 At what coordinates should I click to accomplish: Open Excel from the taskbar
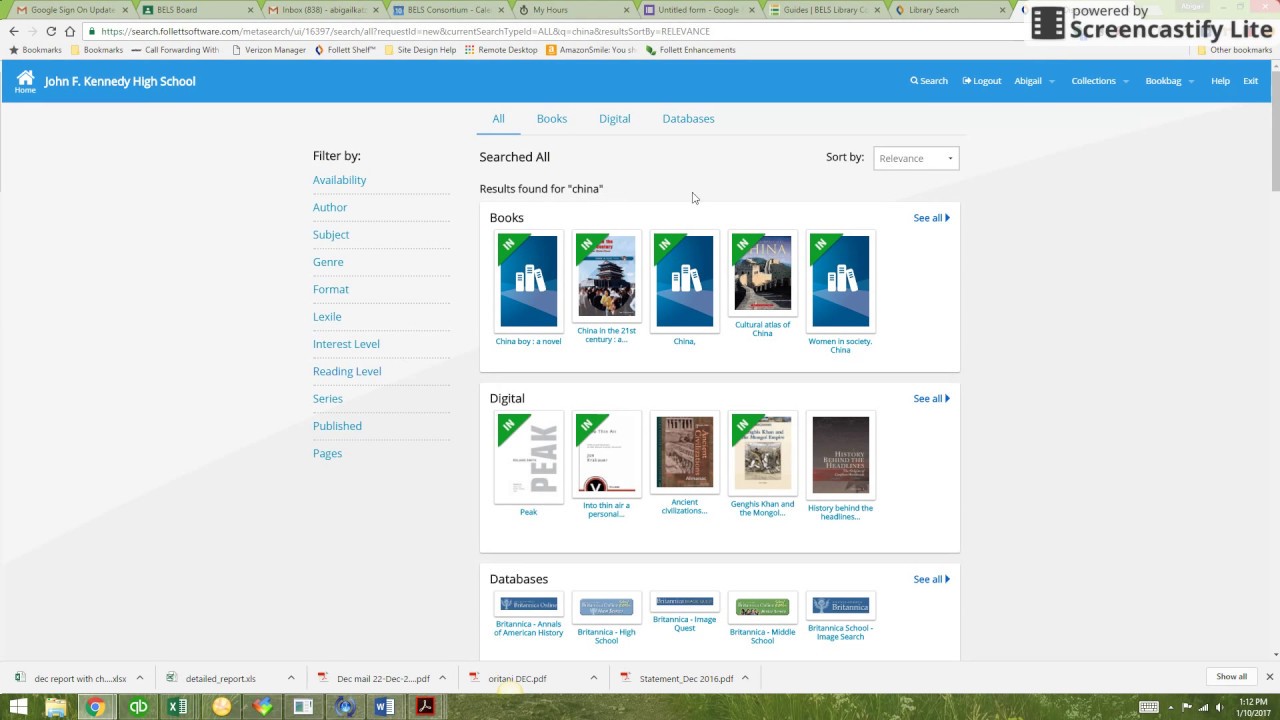coord(178,707)
